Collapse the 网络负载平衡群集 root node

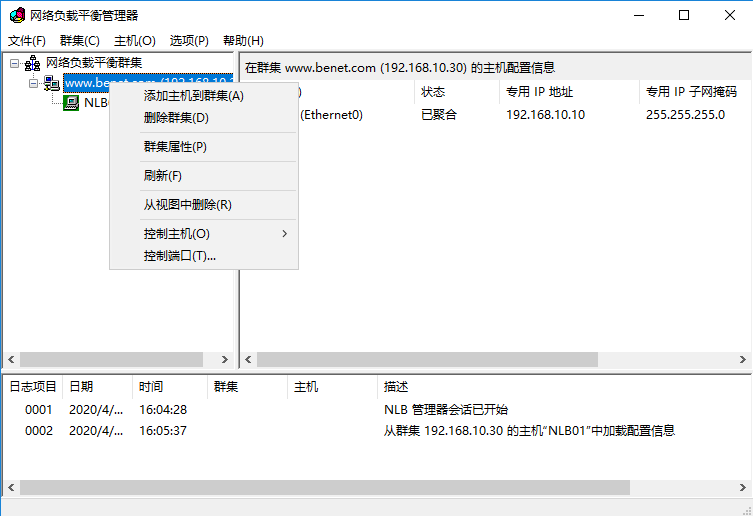(x=14, y=63)
